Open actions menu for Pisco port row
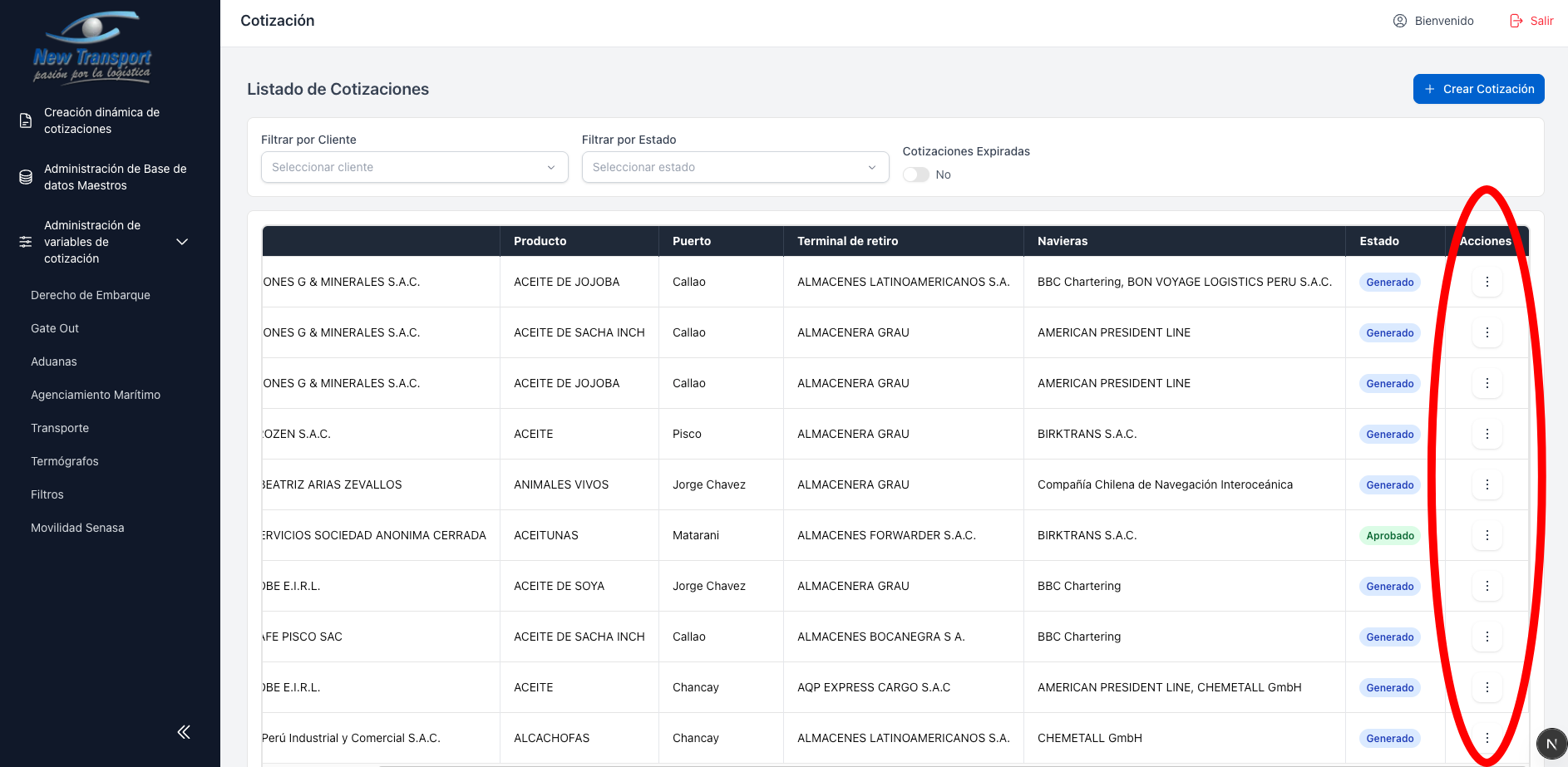This screenshot has height=767, width=1568. pyautogui.click(x=1487, y=434)
